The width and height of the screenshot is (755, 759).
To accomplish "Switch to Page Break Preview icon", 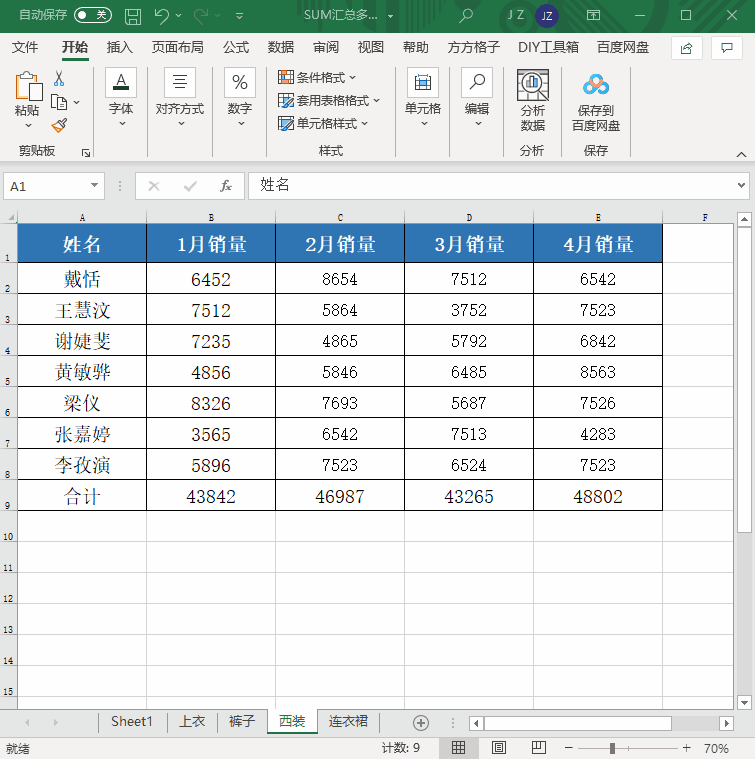I will tap(539, 748).
